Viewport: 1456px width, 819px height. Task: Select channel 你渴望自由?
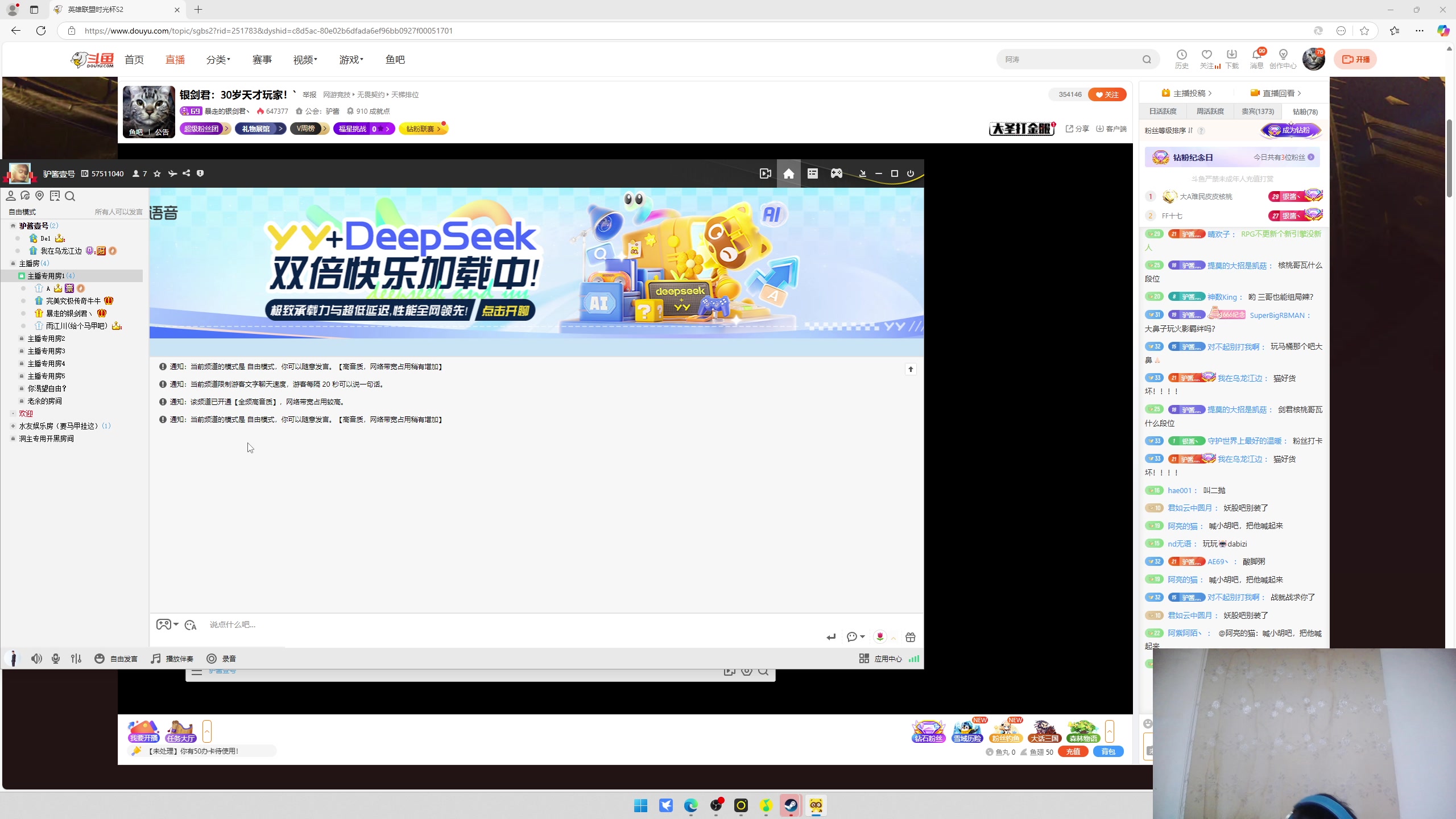point(47,388)
